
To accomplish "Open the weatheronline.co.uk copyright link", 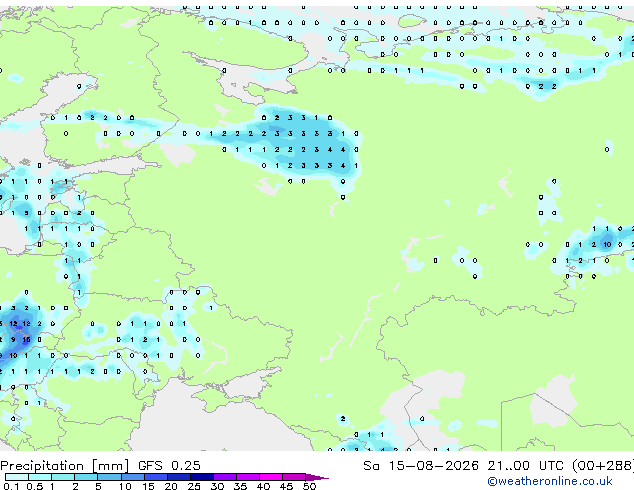I will pyautogui.click(x=550, y=481).
